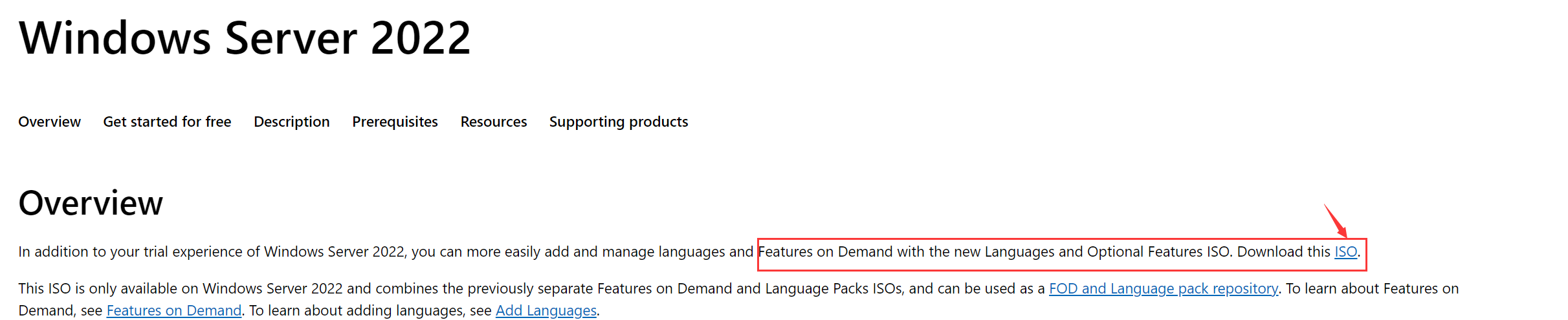Open the Resources tab

(x=494, y=122)
